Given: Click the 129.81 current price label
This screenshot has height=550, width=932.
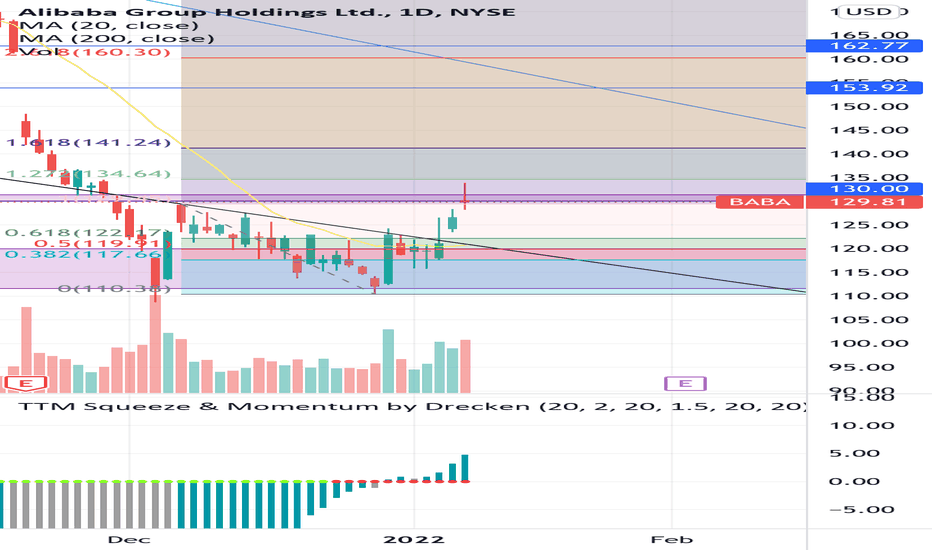Looking at the screenshot, I should (864, 202).
